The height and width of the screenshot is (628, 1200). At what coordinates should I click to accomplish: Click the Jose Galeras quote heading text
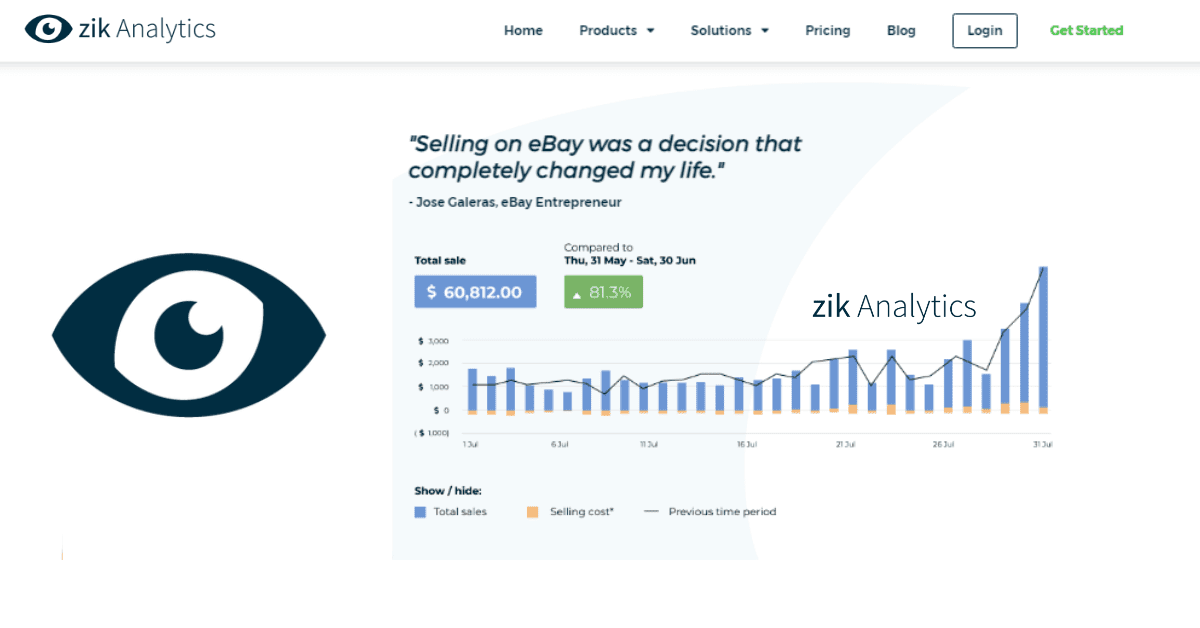(x=605, y=157)
